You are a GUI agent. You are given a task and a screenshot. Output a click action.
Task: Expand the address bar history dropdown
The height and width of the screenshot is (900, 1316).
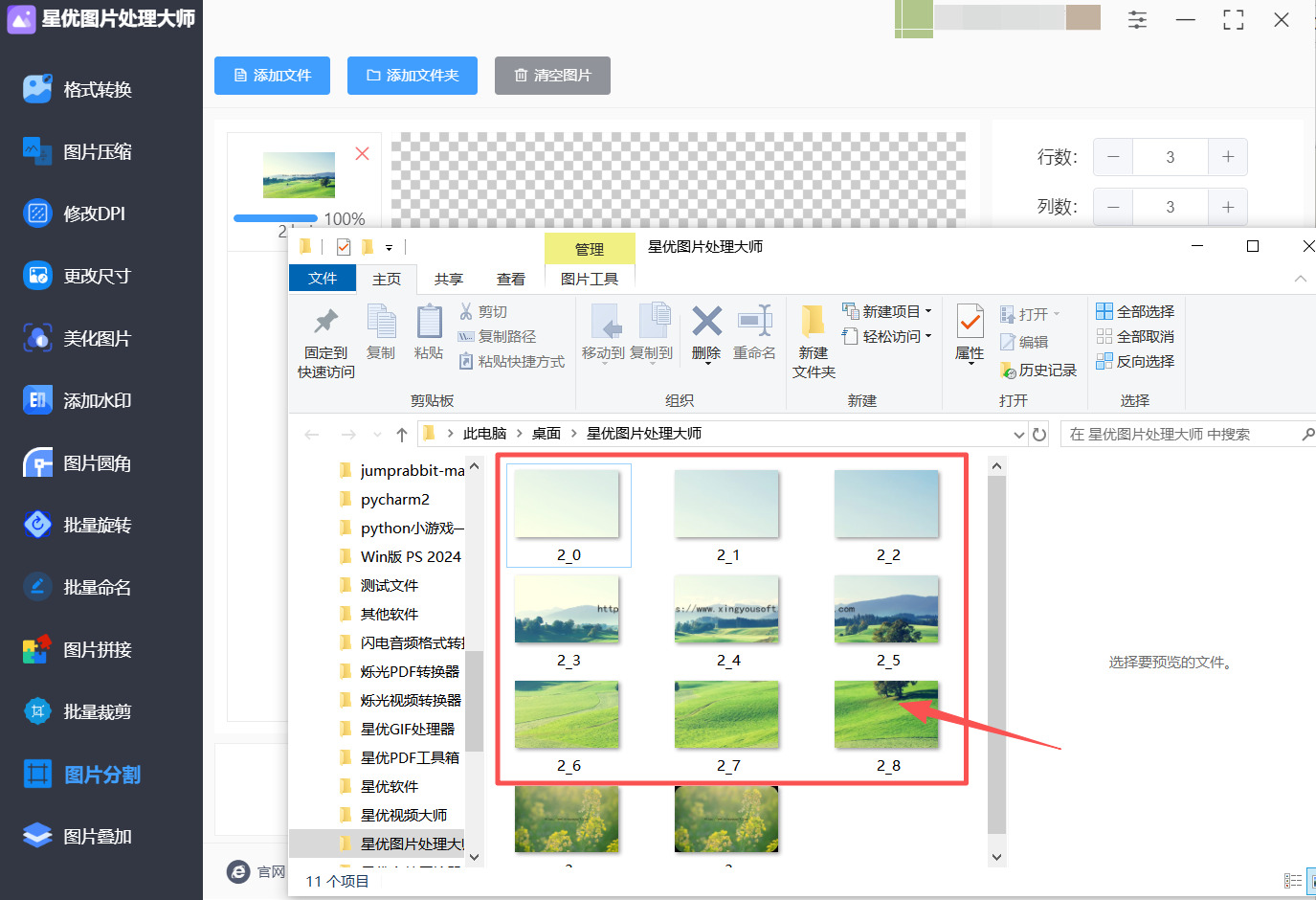(1018, 435)
